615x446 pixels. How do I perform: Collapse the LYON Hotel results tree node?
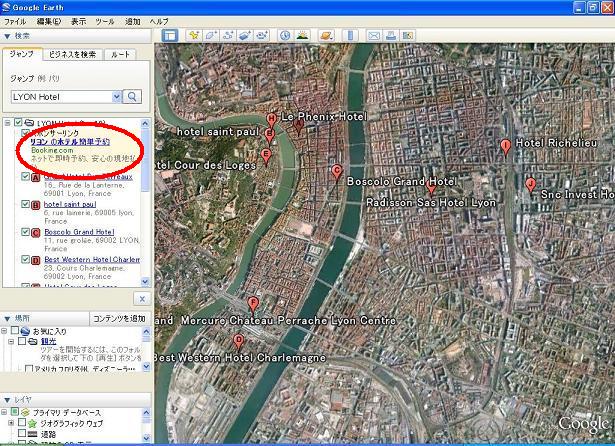pos(7,123)
